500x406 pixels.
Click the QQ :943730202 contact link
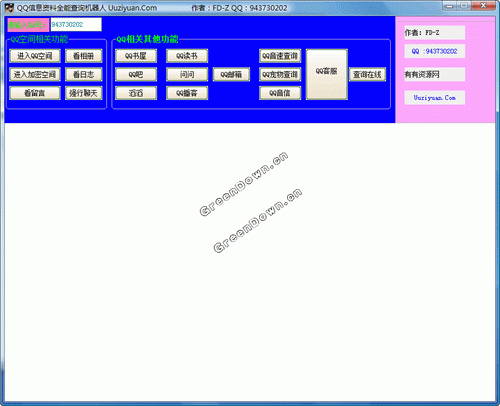pos(435,51)
